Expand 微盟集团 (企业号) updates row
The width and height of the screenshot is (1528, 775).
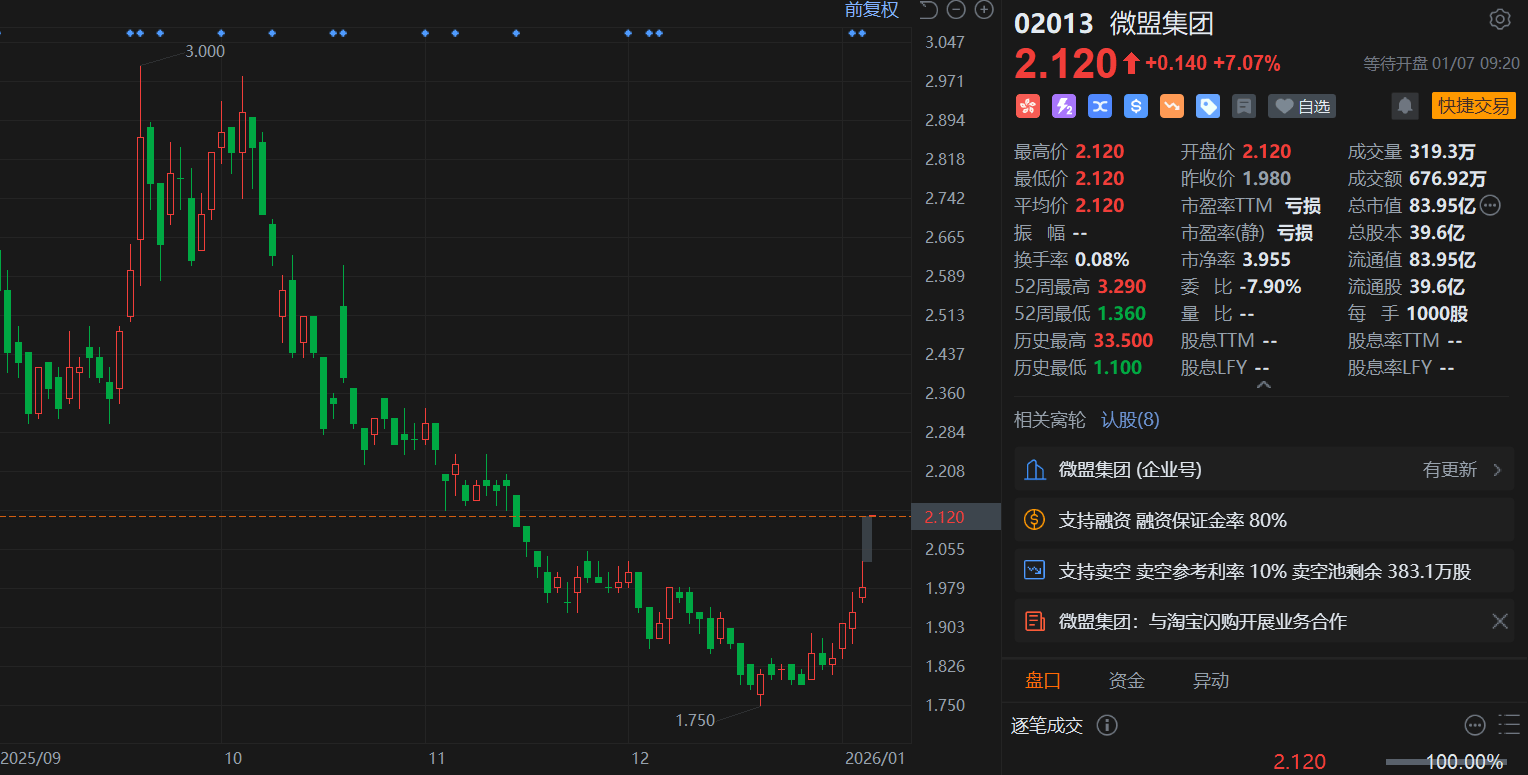[x=1263, y=470]
